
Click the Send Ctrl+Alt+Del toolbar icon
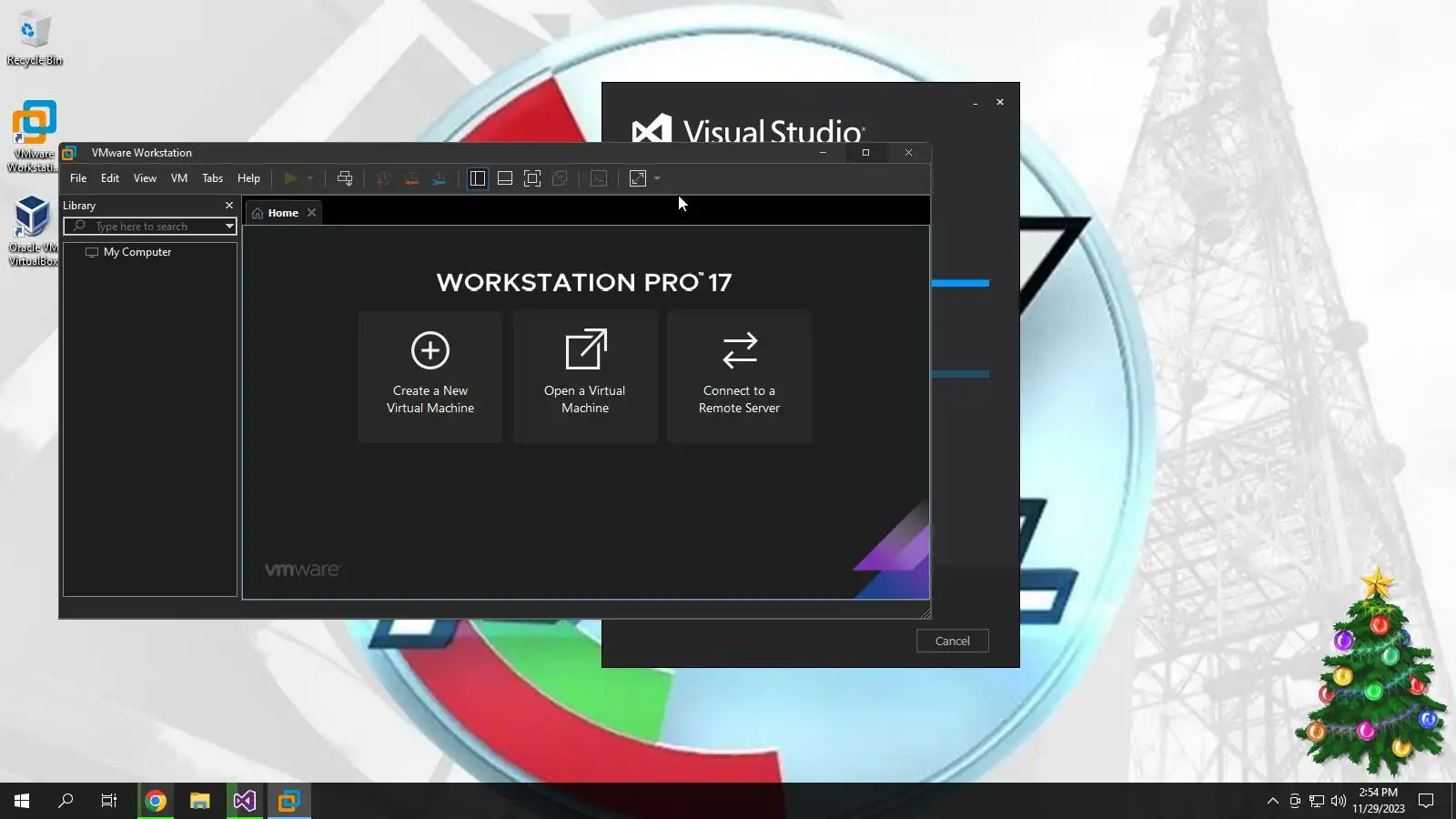tap(345, 178)
